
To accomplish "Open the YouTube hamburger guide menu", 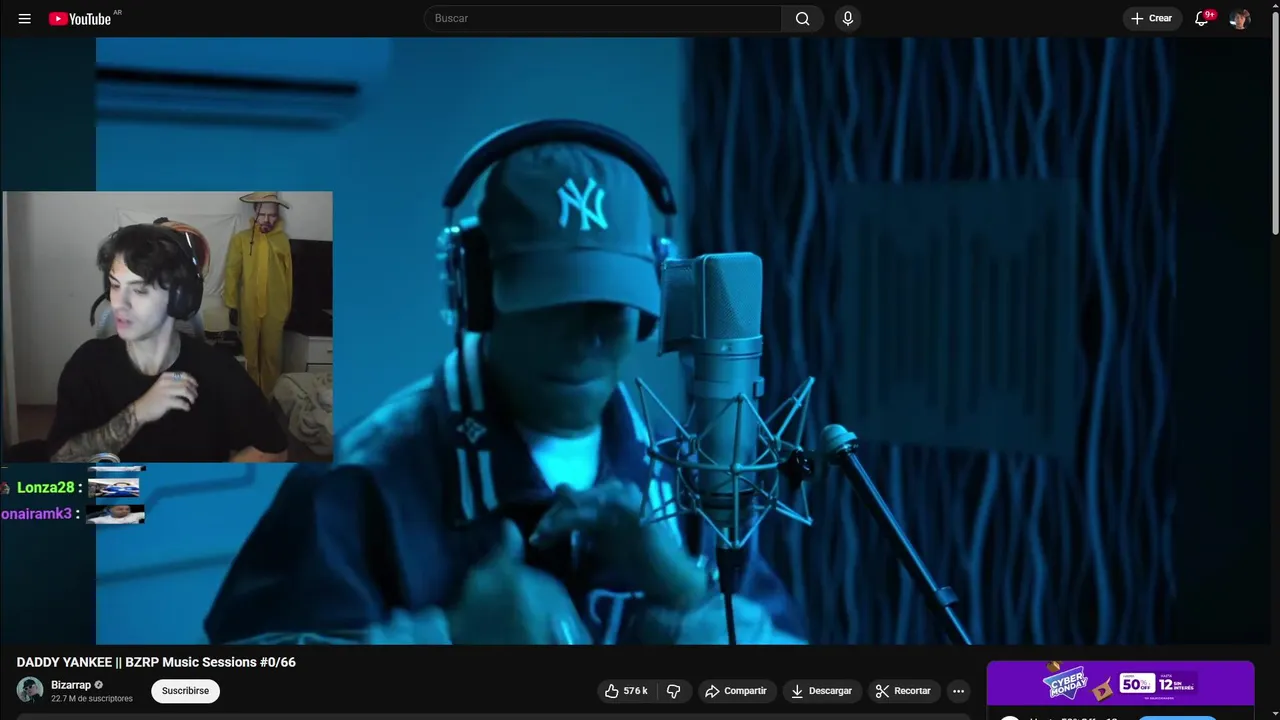I will pyautogui.click(x=25, y=18).
